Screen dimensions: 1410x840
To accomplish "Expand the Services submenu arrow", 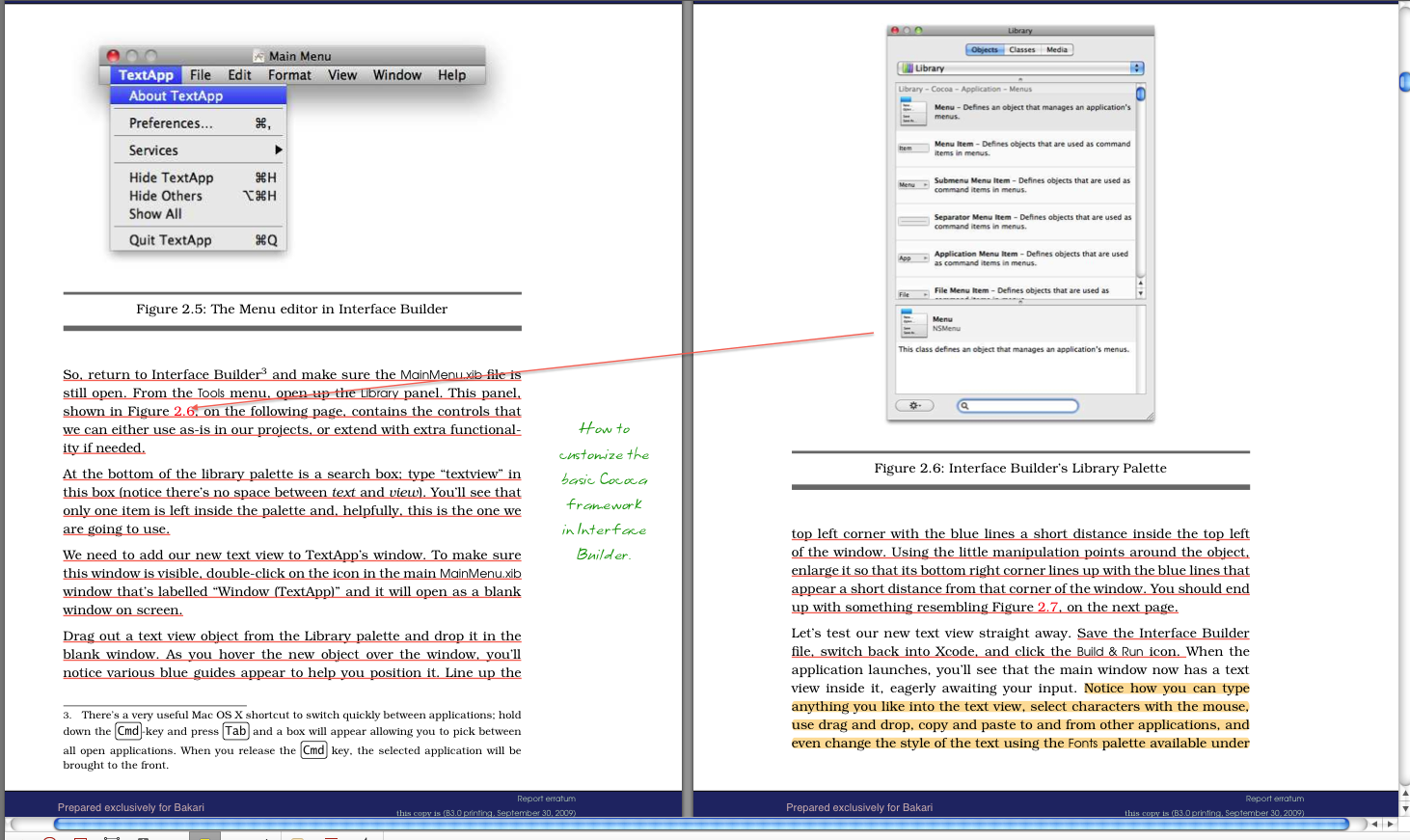I will pyautogui.click(x=278, y=150).
